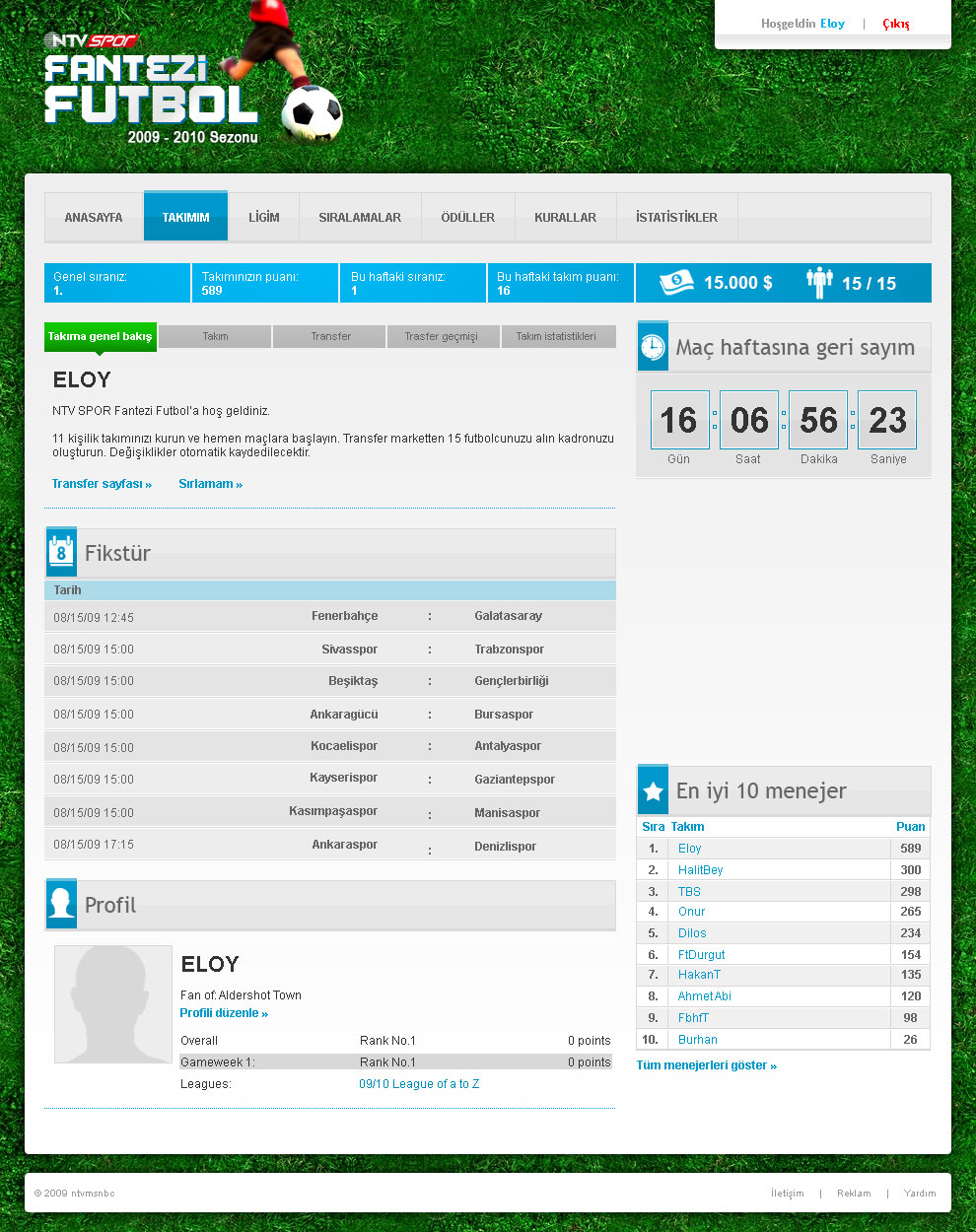
Task: Open the SIRALAMALAR tab
Action: click(x=360, y=217)
